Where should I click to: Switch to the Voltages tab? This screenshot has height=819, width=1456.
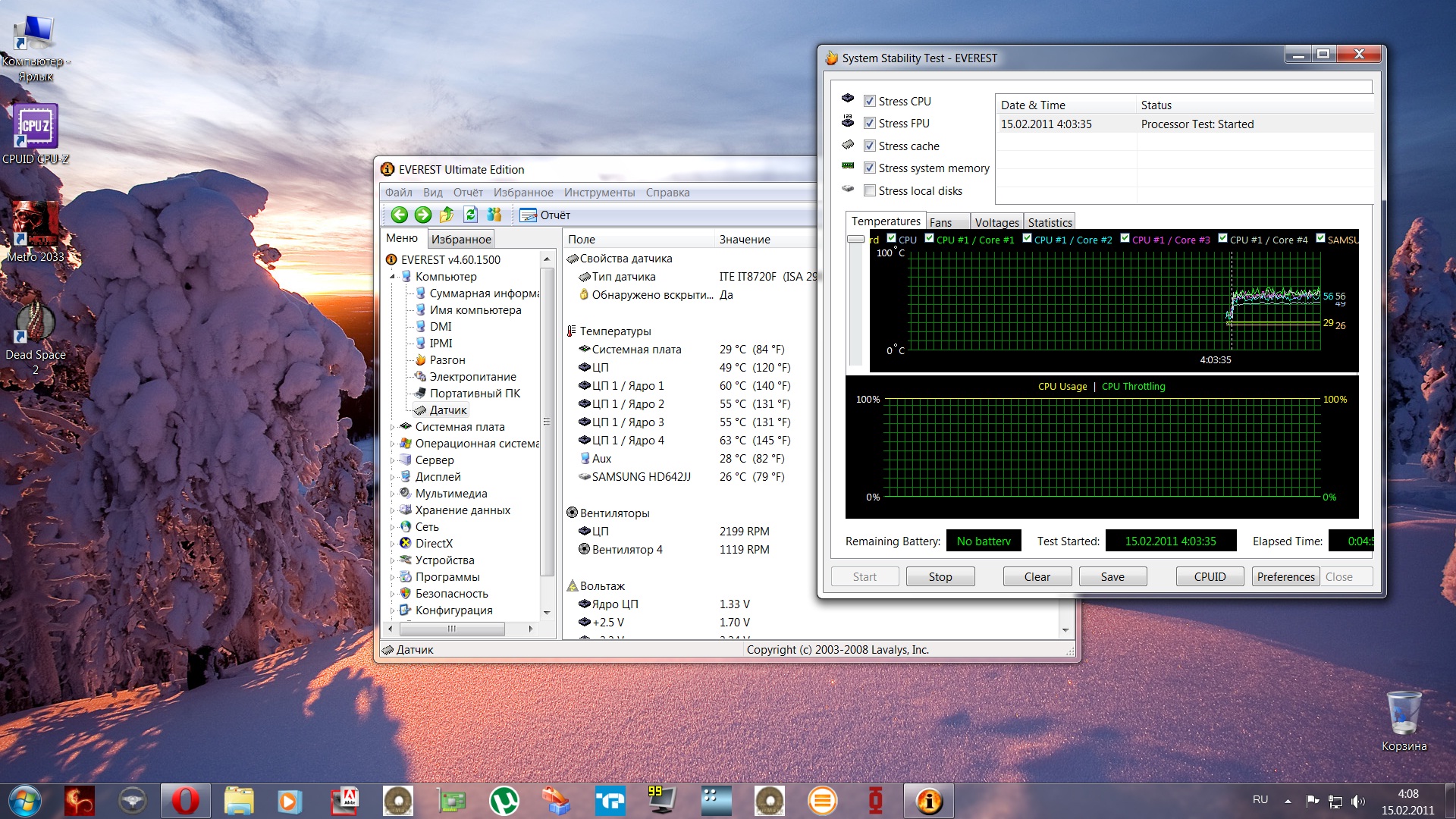(x=996, y=222)
